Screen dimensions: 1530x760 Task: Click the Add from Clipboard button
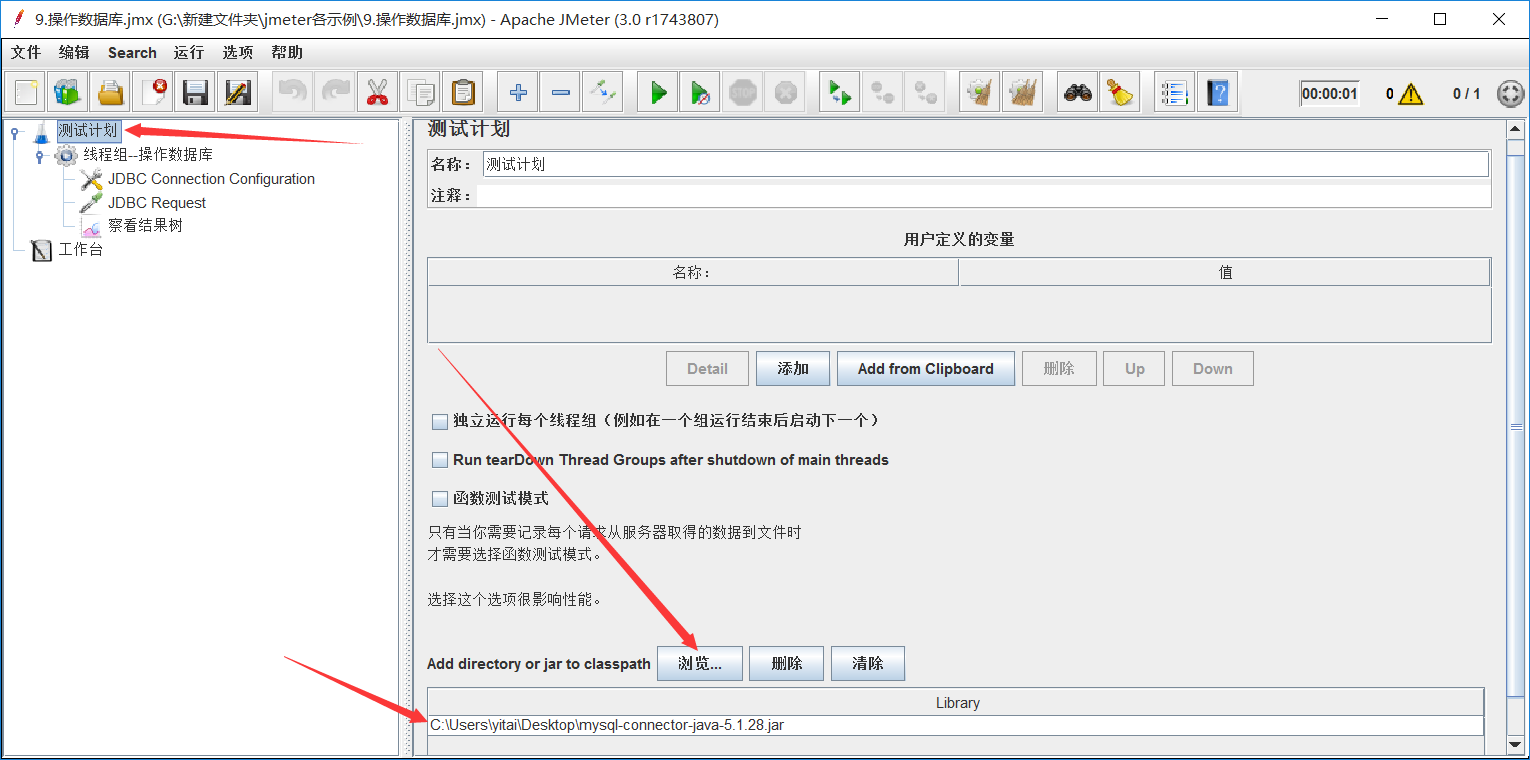[926, 368]
